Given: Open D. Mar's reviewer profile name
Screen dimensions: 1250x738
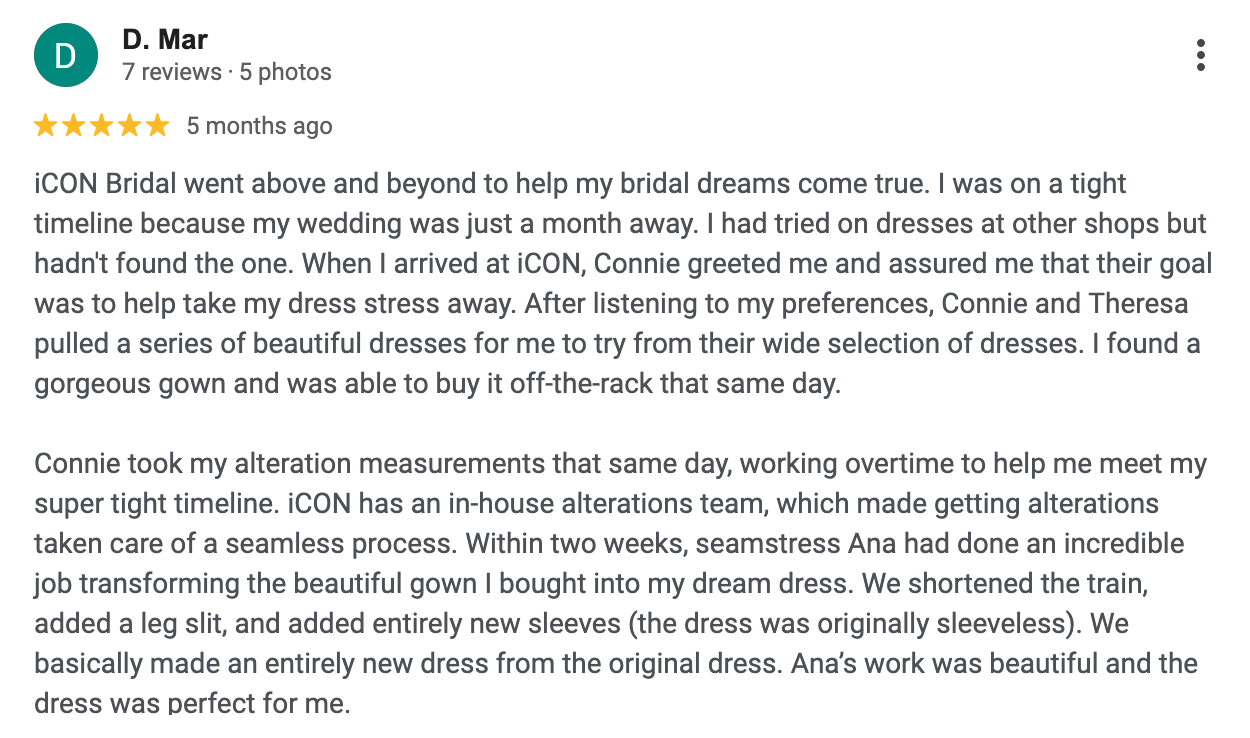Looking at the screenshot, I should 165,40.
